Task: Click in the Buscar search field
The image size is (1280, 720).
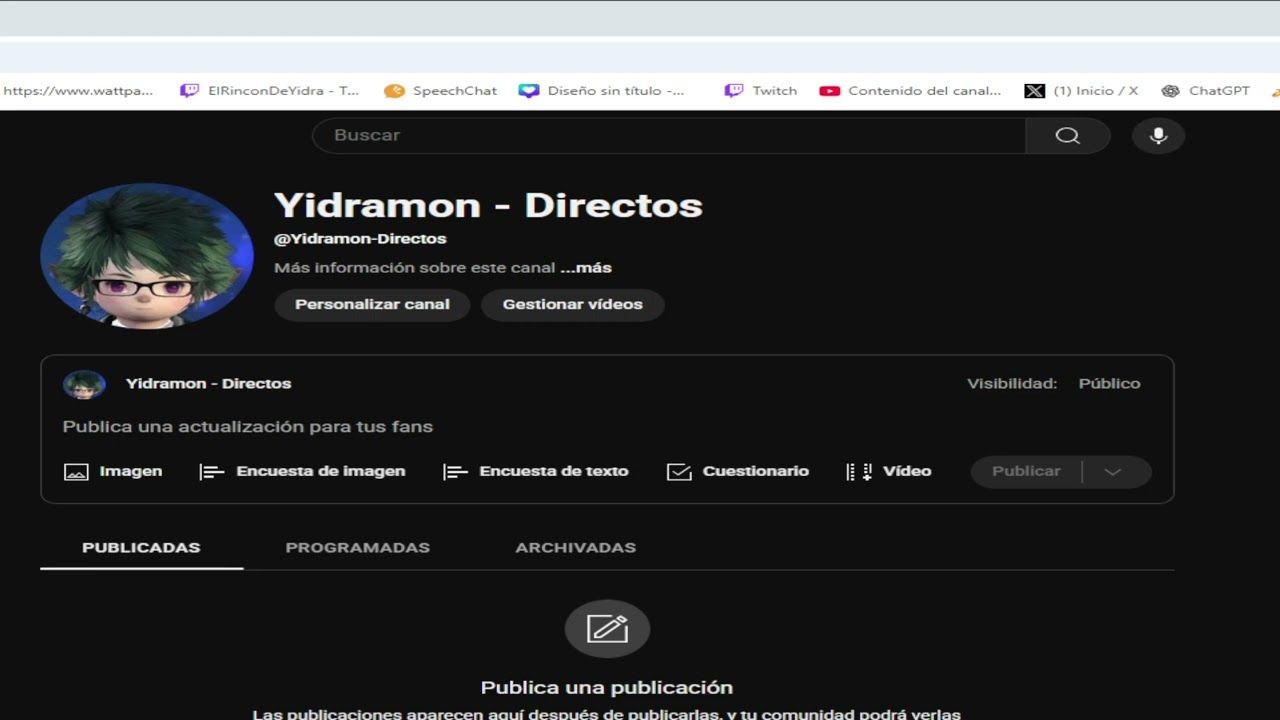Action: [669, 136]
